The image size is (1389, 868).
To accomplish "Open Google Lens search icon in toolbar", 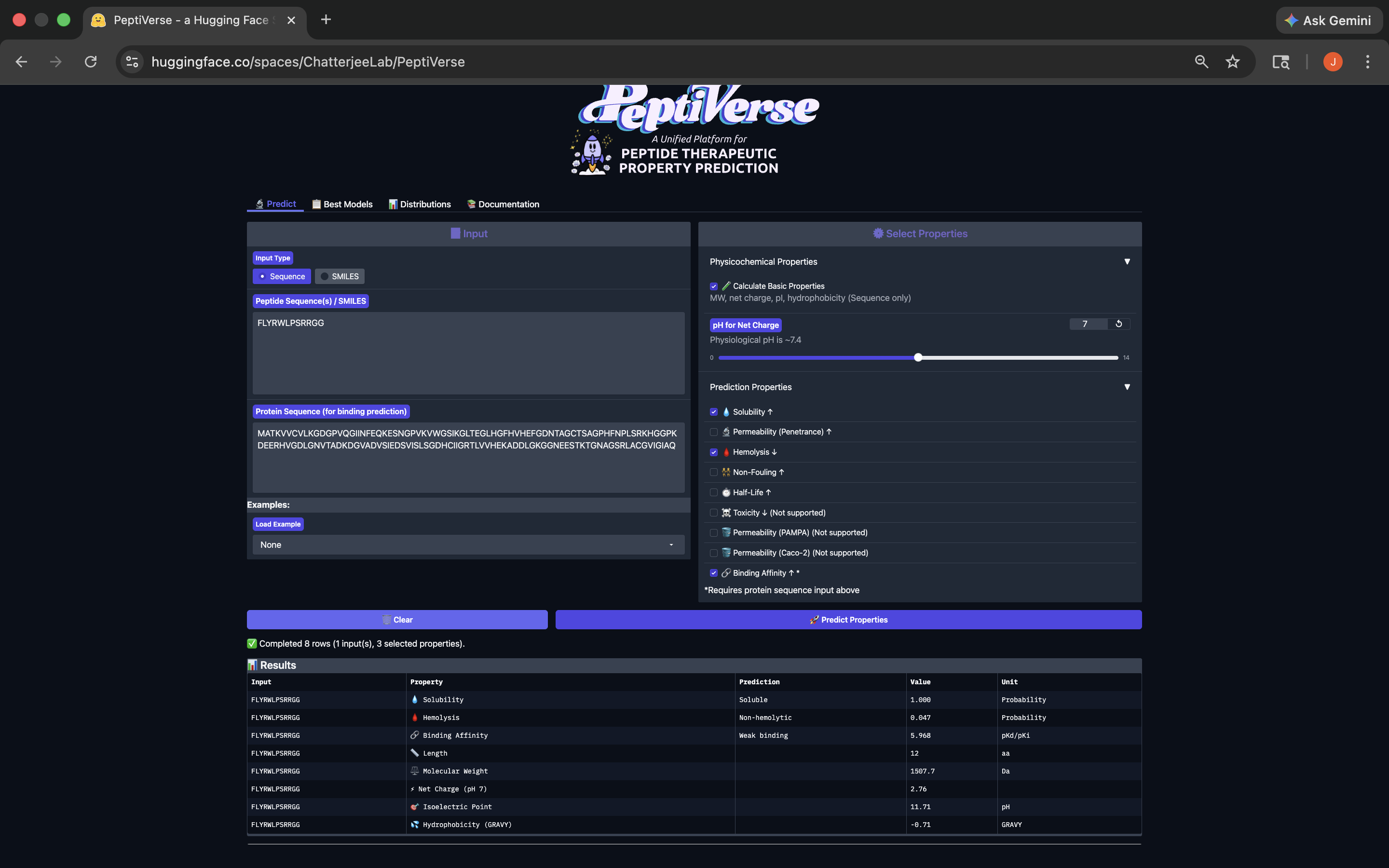I will [x=1281, y=62].
